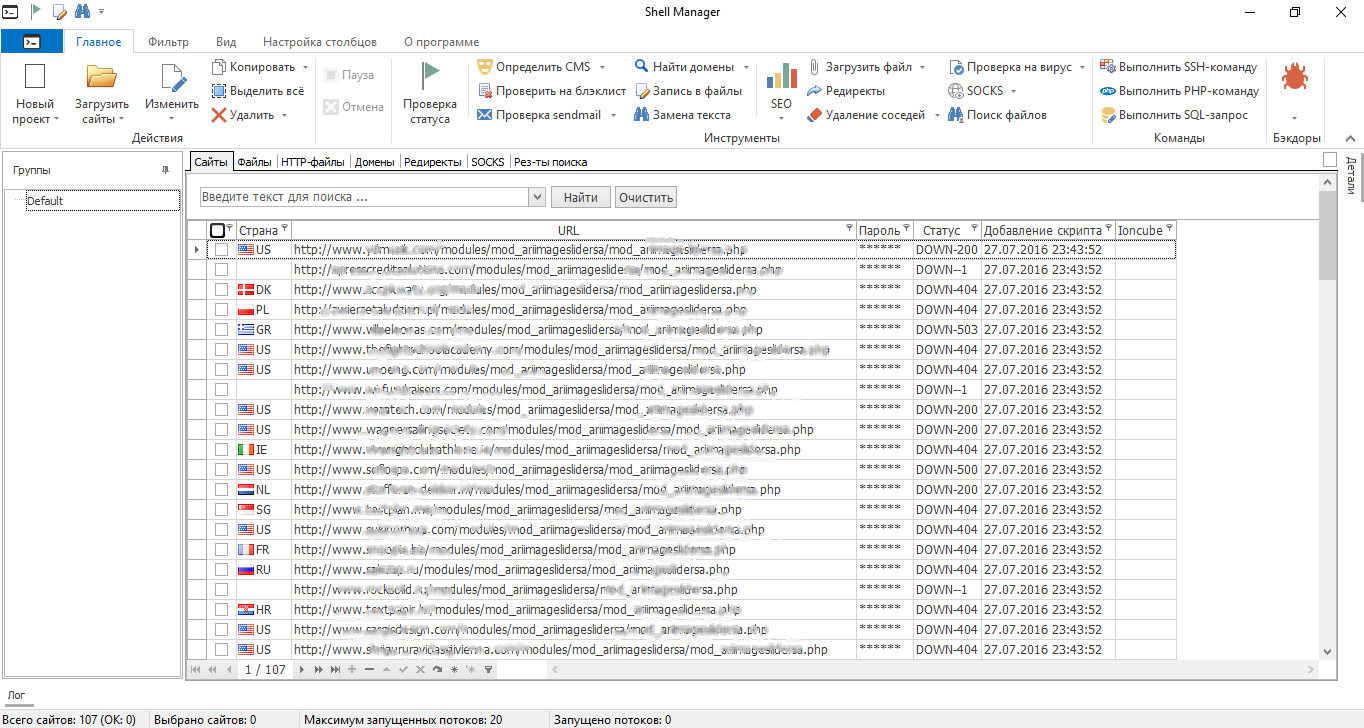Go to next record in grid navigator

[301, 669]
